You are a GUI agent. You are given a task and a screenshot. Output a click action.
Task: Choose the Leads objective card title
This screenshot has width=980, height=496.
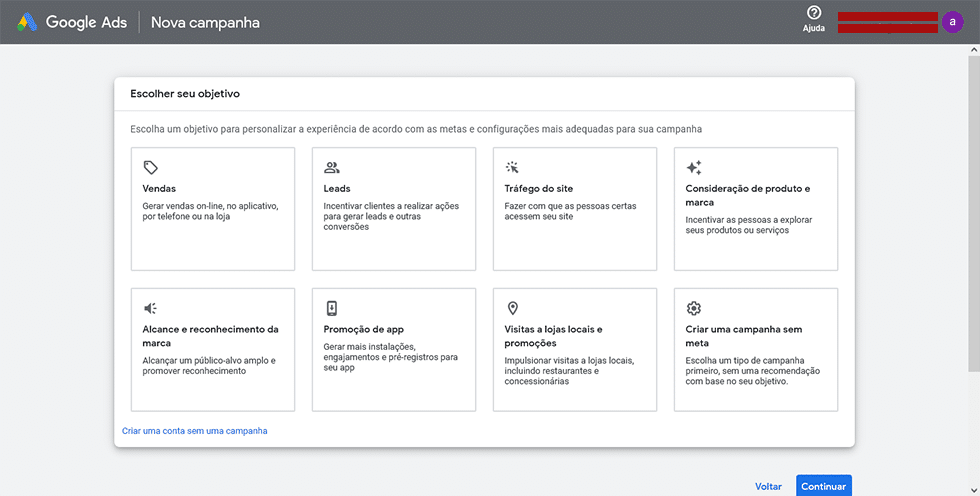tap(337, 189)
